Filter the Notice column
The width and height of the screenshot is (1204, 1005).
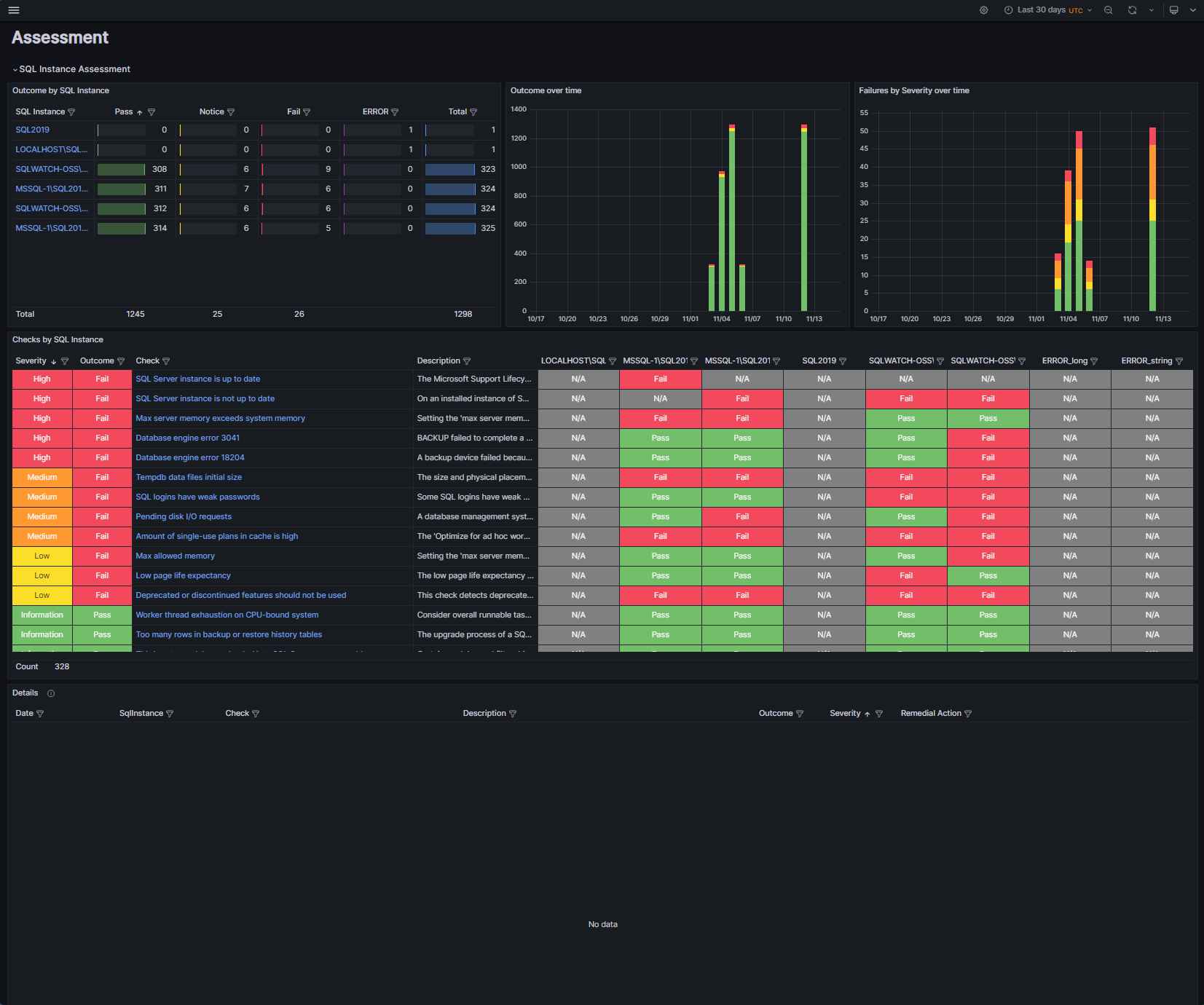click(x=231, y=112)
